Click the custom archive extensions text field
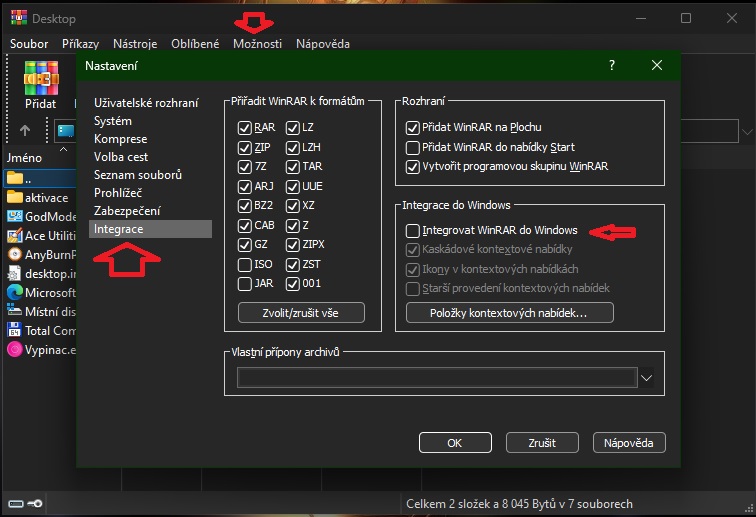The height and width of the screenshot is (517, 756). (x=437, y=377)
